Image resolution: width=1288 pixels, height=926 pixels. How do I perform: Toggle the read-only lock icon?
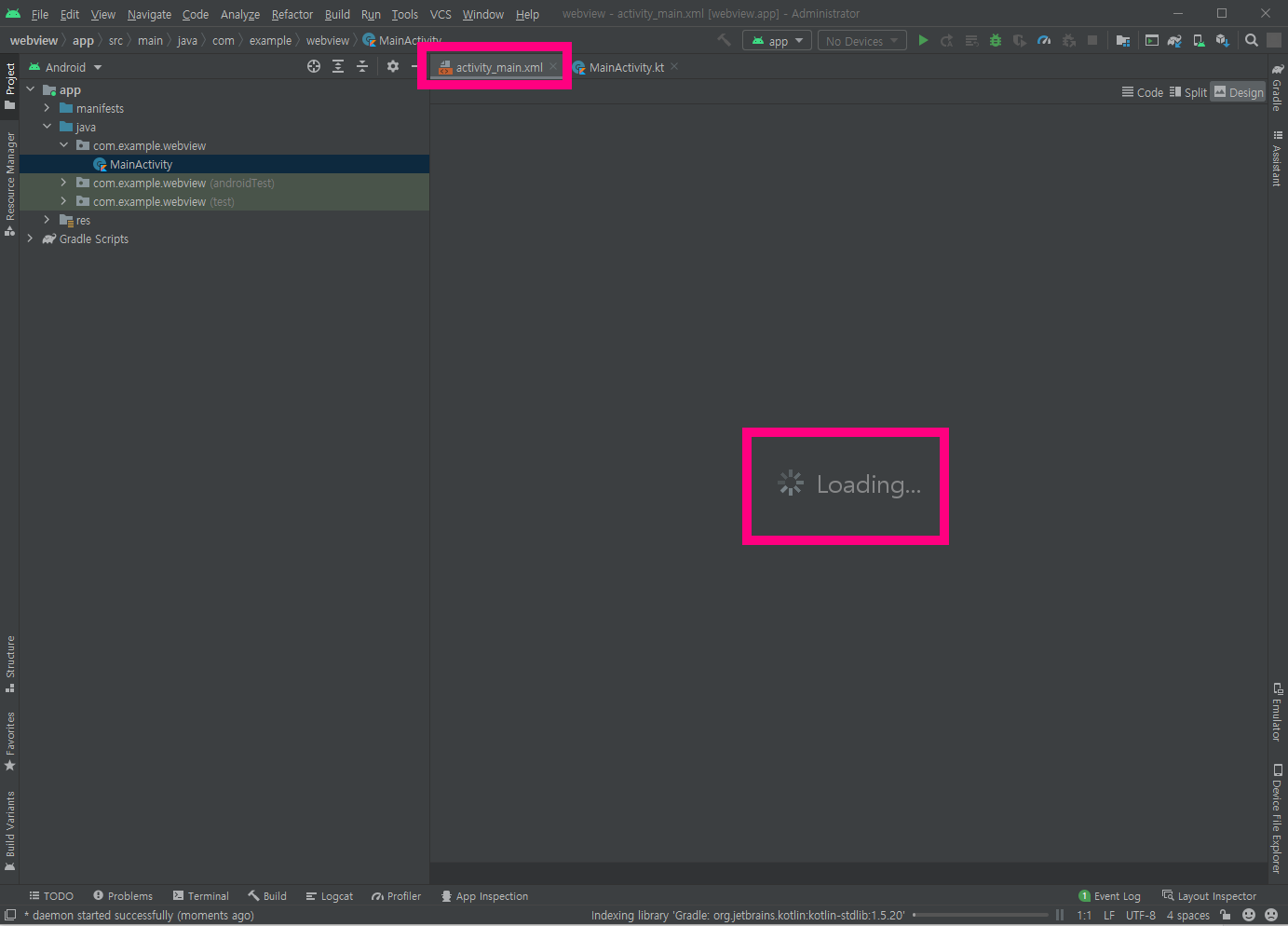click(x=1226, y=915)
